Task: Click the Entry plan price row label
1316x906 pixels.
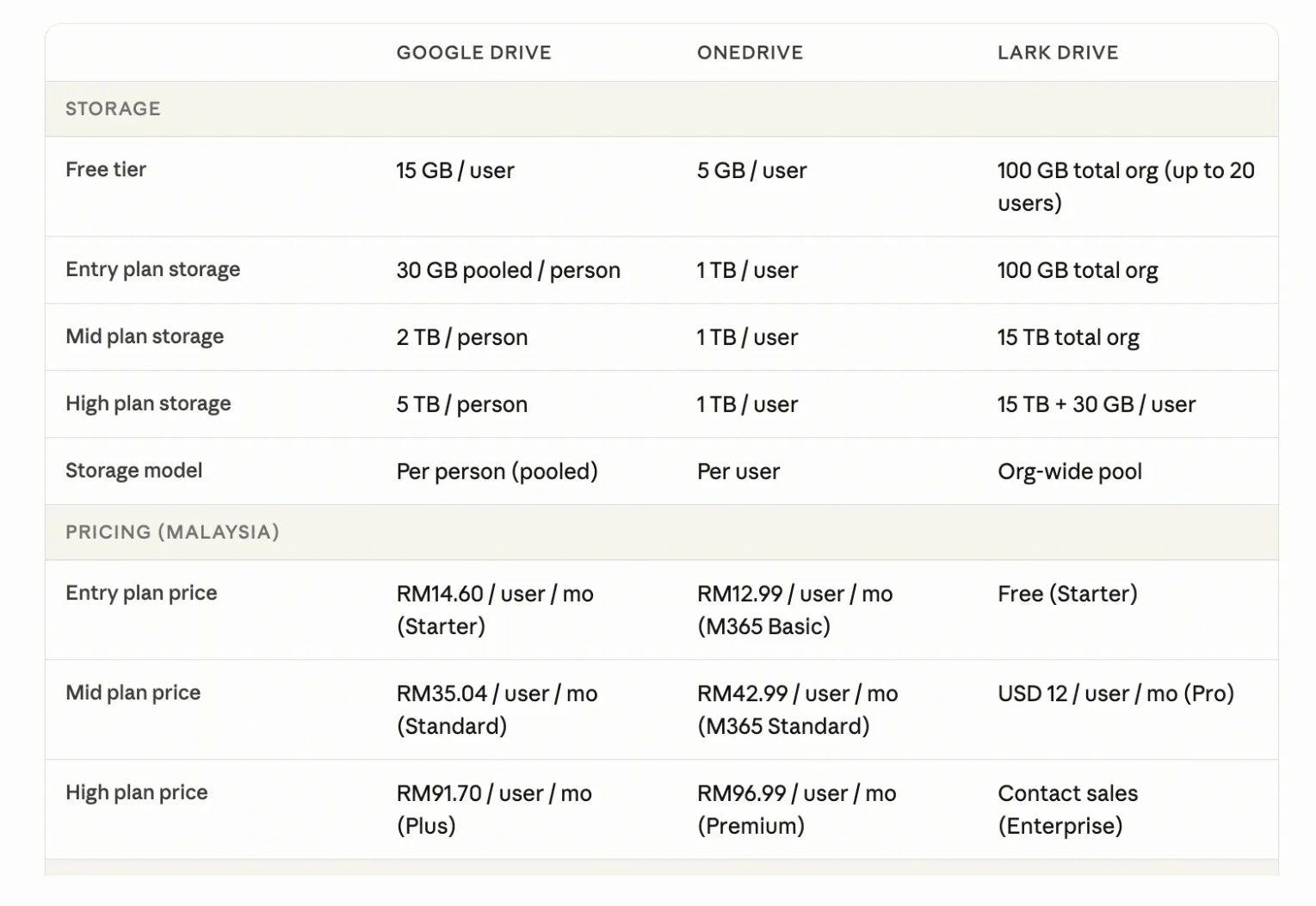Action: coord(141,593)
